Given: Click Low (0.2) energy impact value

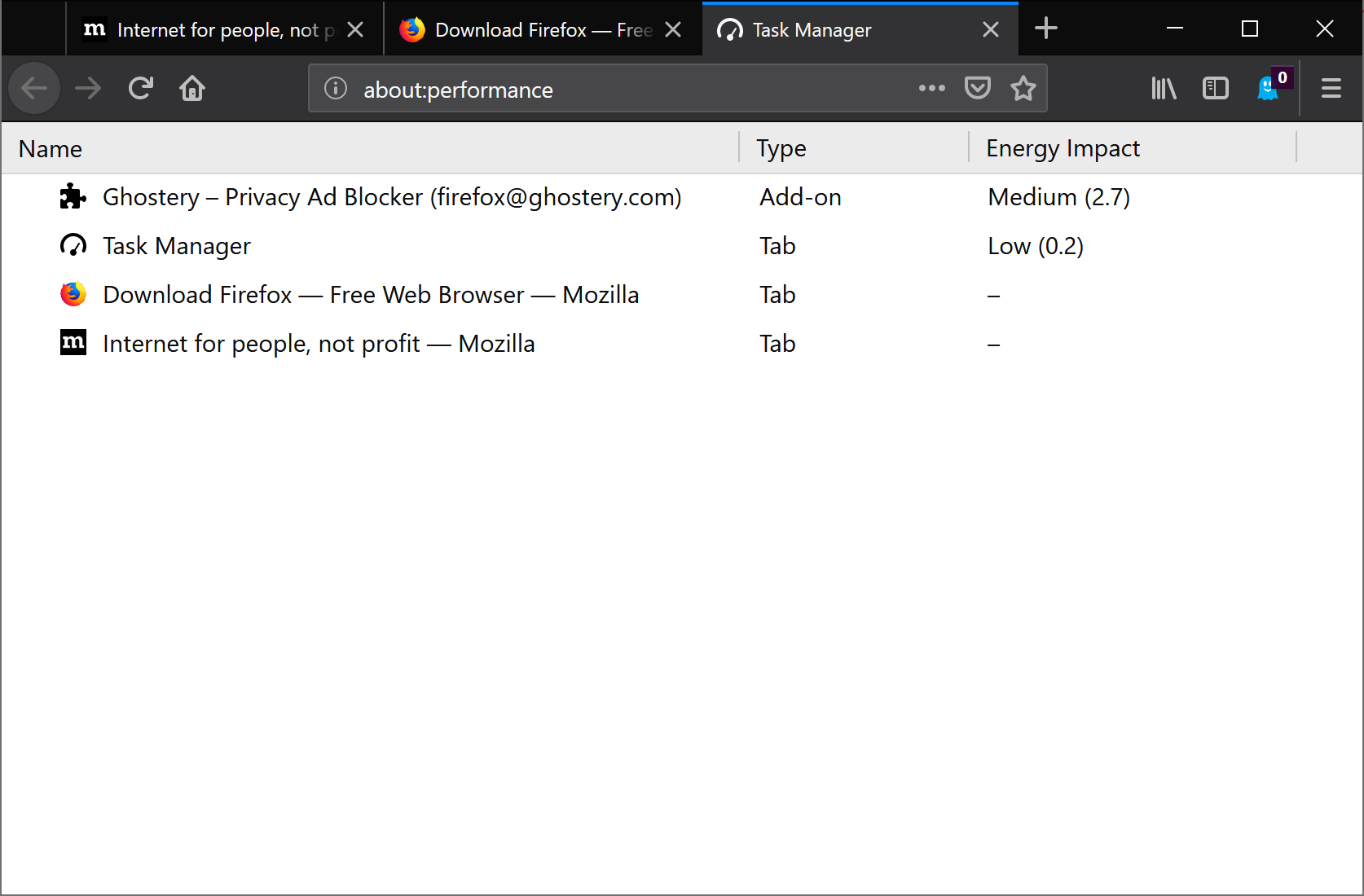Looking at the screenshot, I should point(1036,246).
